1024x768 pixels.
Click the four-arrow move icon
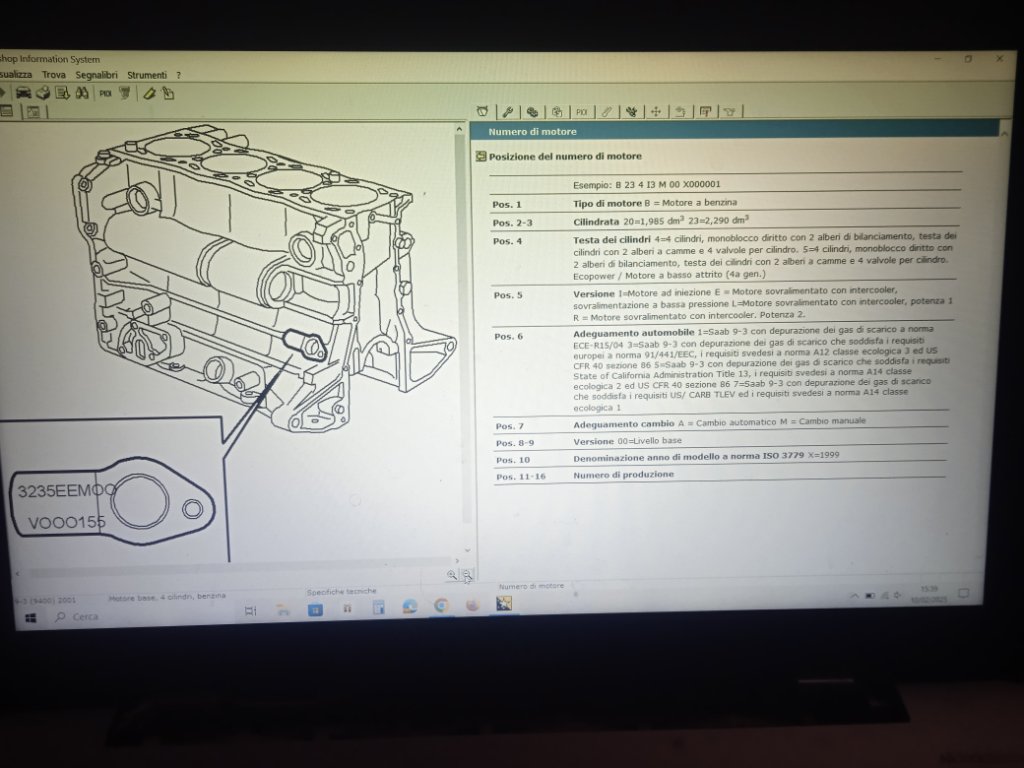(656, 112)
